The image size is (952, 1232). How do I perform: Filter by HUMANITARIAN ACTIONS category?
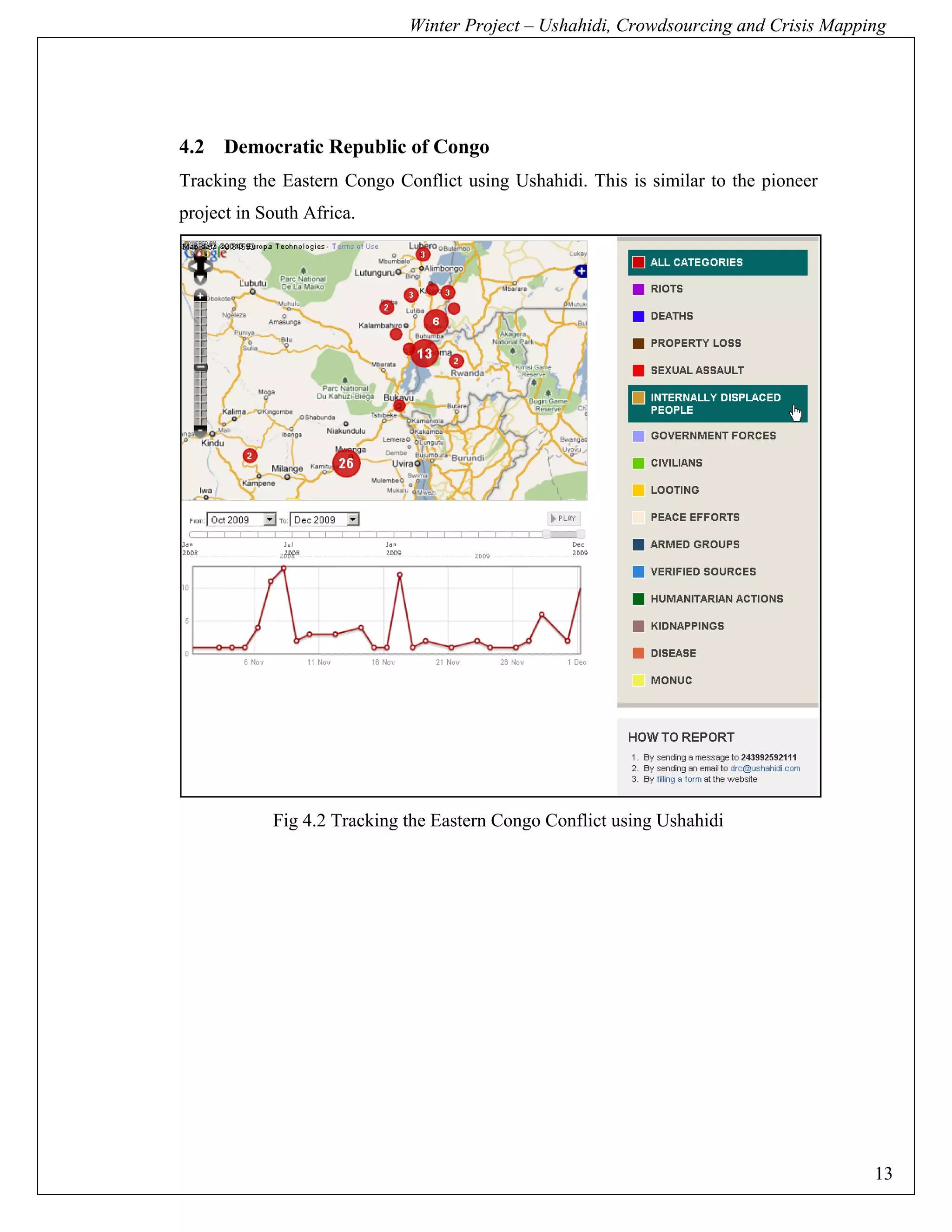coord(717,598)
